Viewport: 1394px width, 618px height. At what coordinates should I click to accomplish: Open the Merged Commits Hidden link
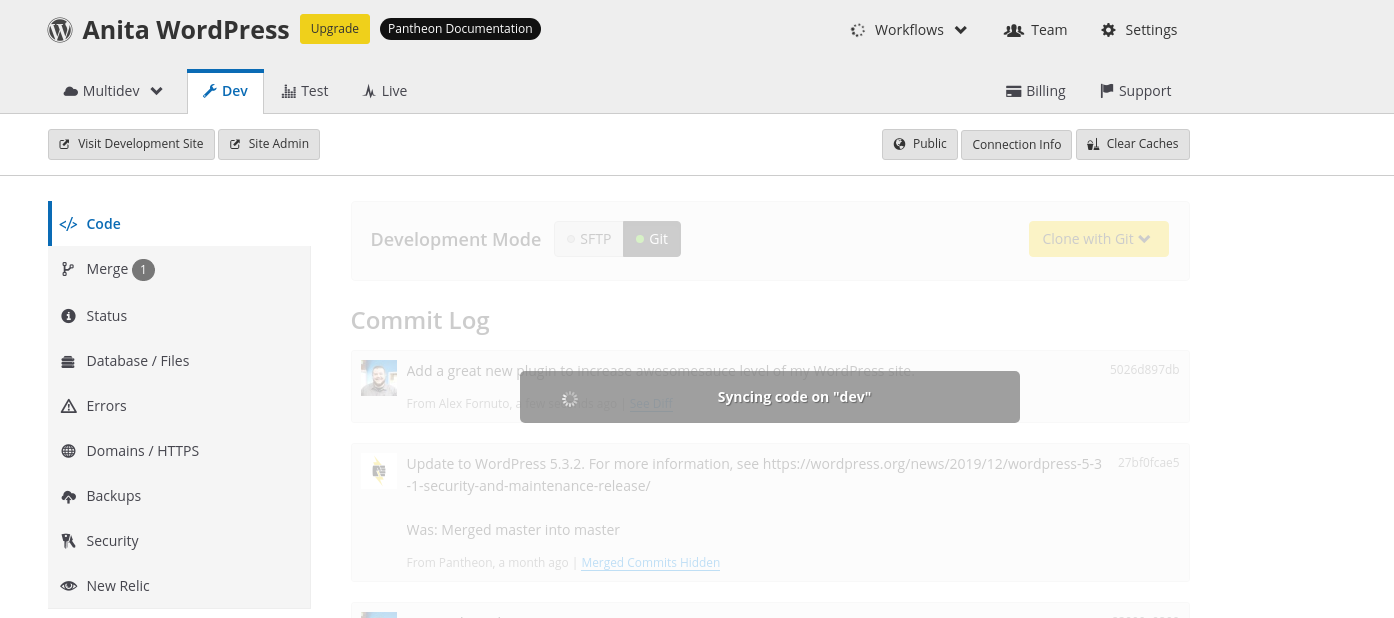click(650, 562)
